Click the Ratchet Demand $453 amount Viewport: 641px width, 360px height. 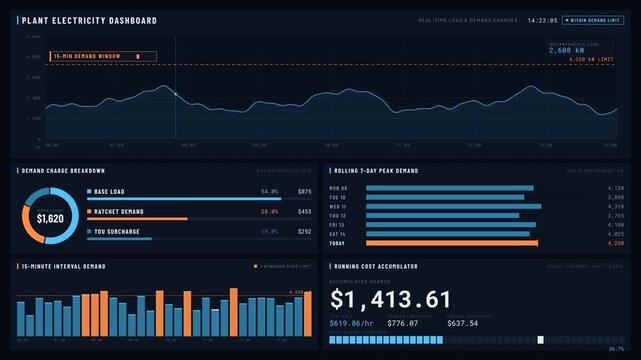click(x=305, y=211)
